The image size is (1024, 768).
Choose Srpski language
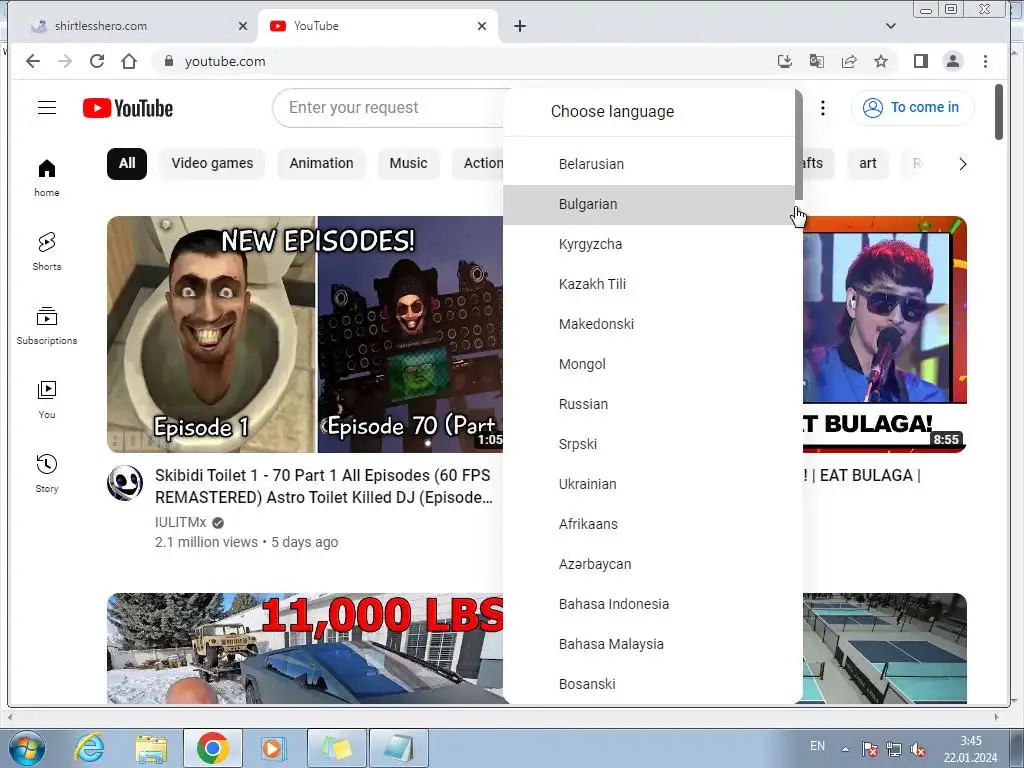(648, 444)
